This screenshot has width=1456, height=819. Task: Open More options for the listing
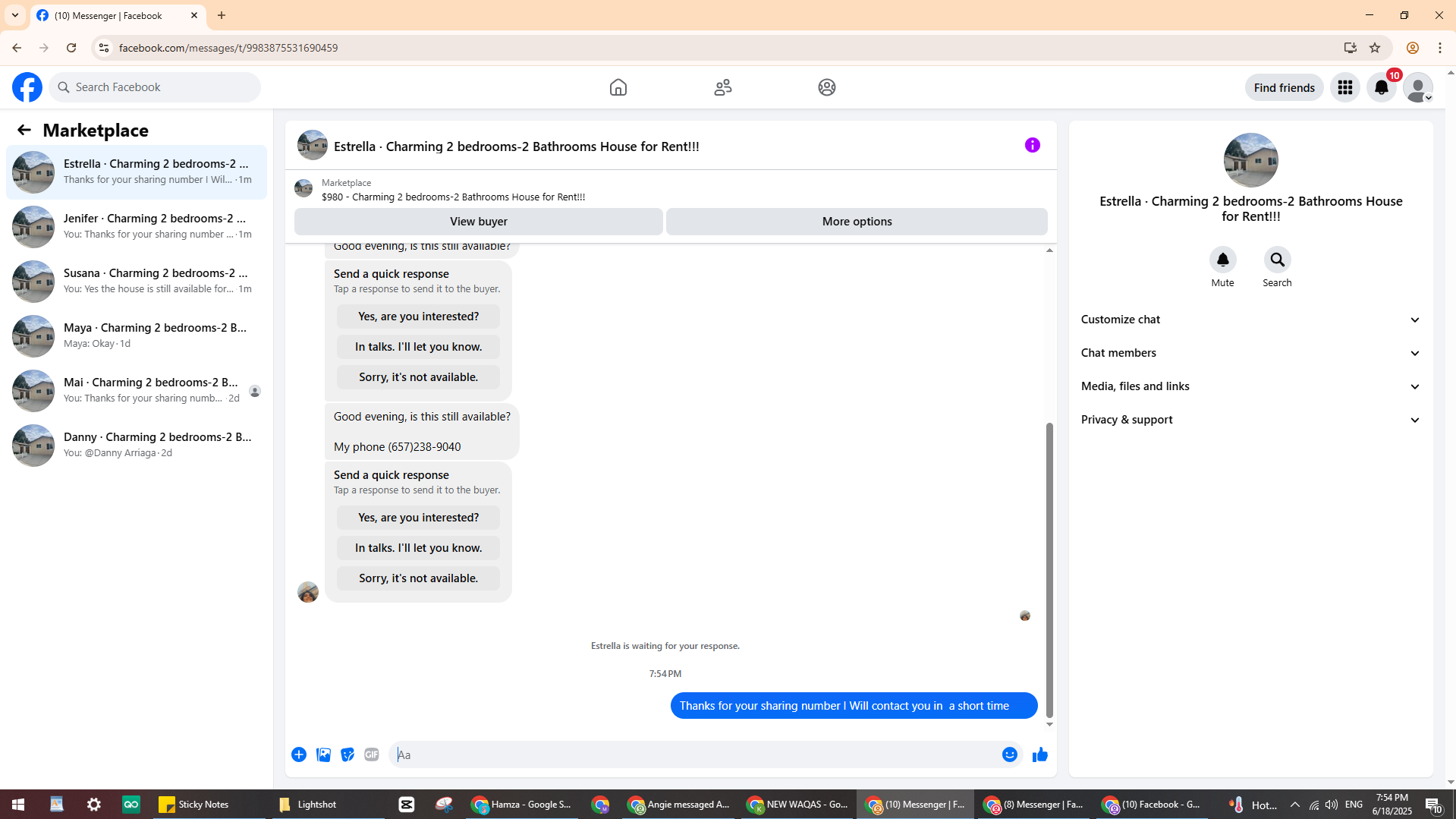tap(857, 222)
